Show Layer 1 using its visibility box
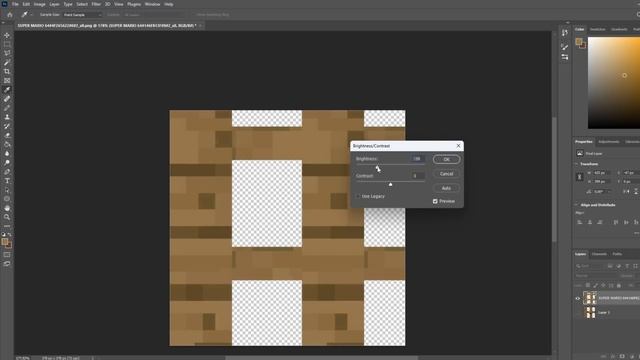The image size is (640, 360). tap(578, 313)
